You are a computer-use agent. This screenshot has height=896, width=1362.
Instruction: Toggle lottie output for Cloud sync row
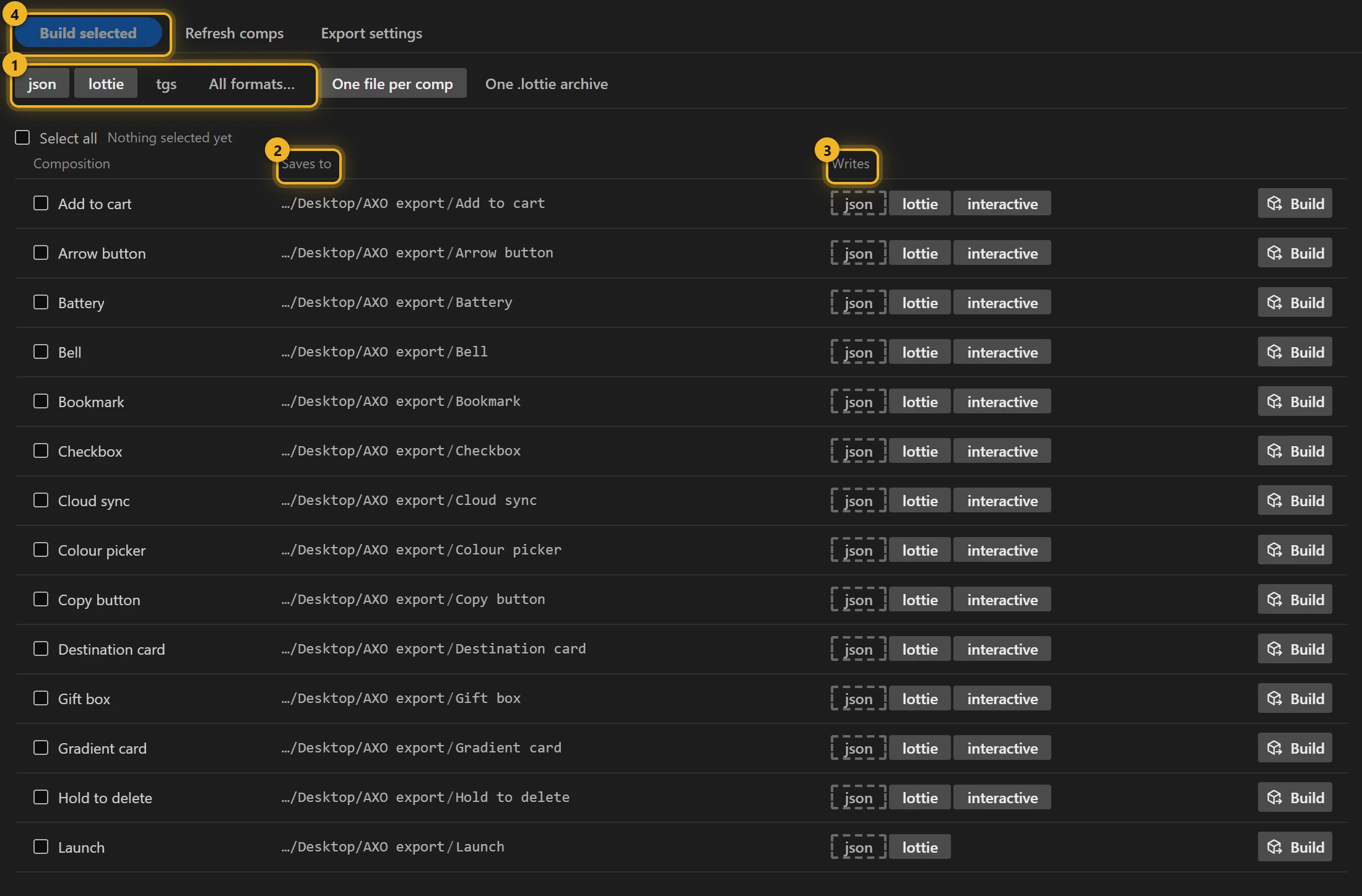(920, 501)
